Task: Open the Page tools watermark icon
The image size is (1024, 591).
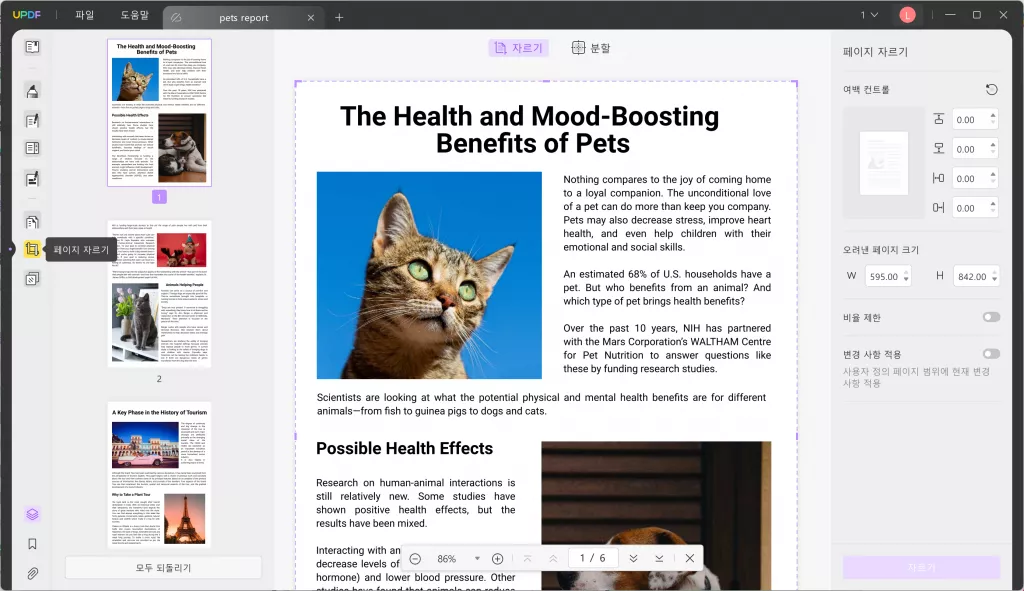Action: click(32, 279)
